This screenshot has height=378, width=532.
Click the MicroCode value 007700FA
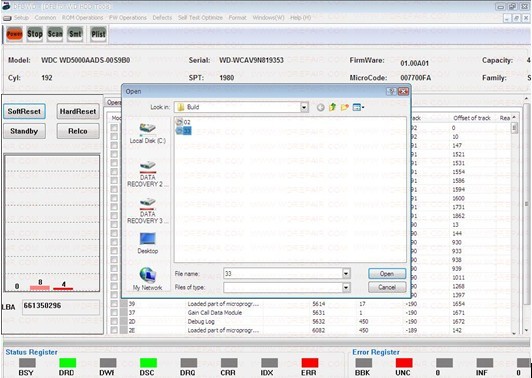416,78
